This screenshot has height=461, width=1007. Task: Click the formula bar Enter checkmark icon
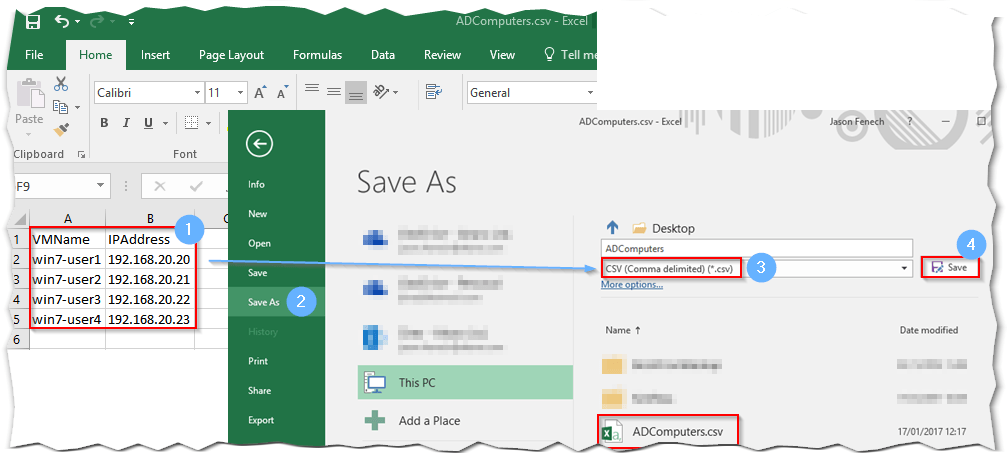tap(197, 187)
